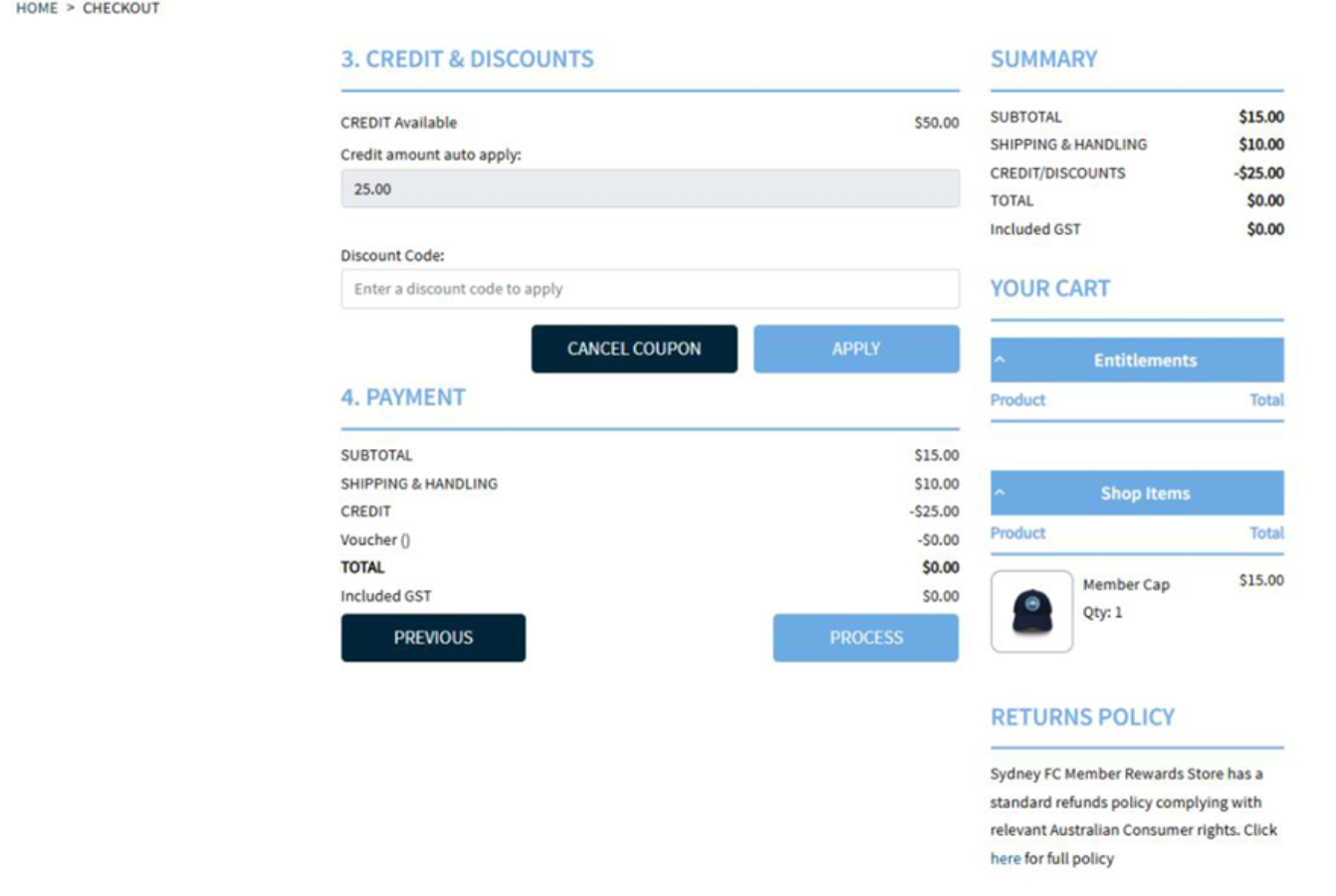This screenshot has width=1336, height=896.
Task: Click the SUMMARY heading
Action: 1043,59
